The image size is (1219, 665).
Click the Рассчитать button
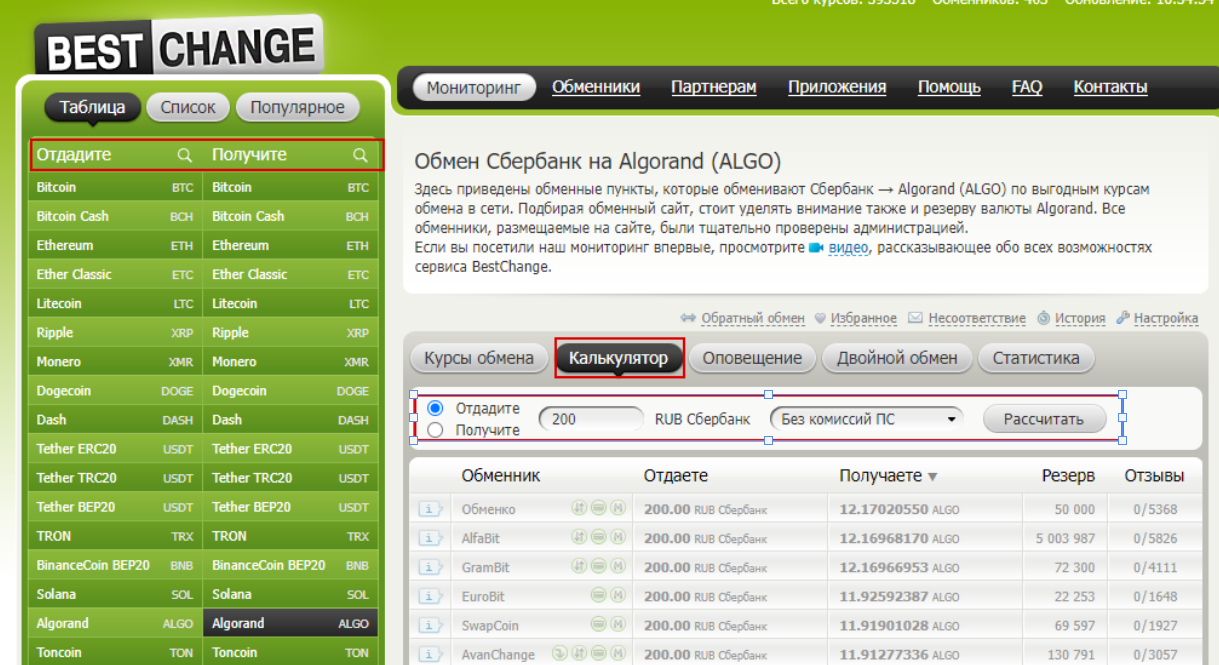click(x=1044, y=419)
